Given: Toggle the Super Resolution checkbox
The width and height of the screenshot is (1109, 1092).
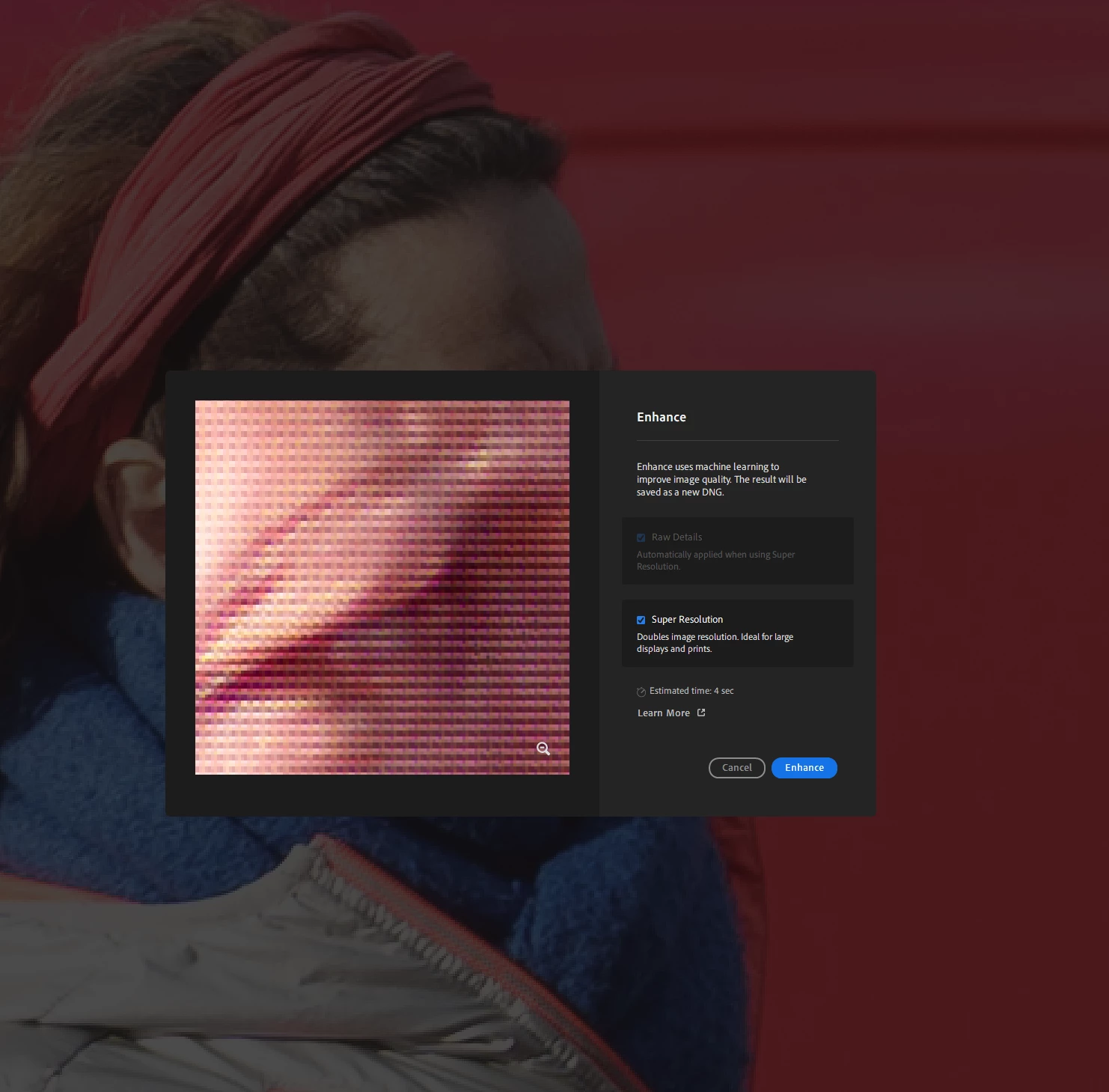Looking at the screenshot, I should pos(641,620).
